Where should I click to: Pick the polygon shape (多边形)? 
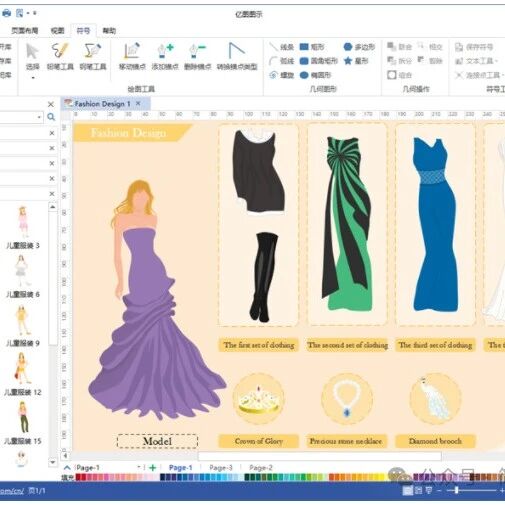[x=359, y=47]
